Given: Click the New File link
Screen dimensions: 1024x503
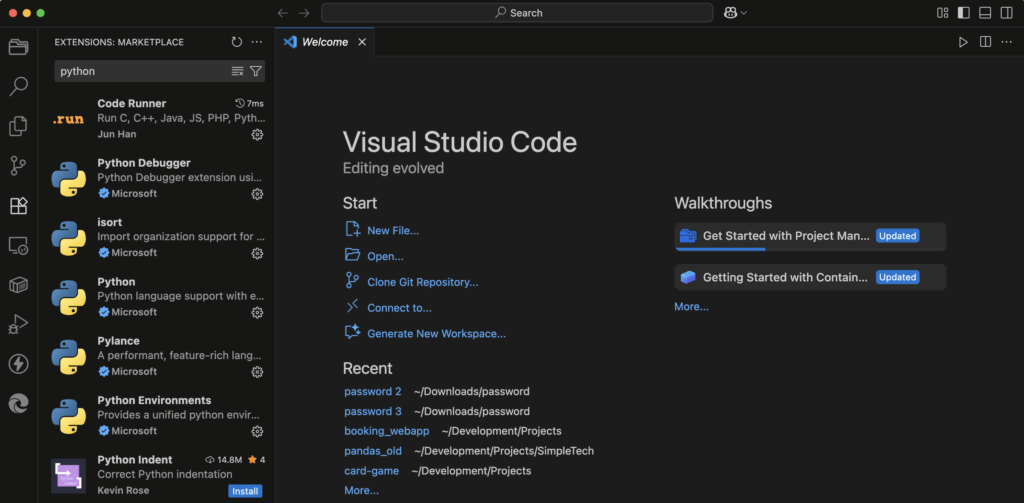Looking at the screenshot, I should [392, 231].
